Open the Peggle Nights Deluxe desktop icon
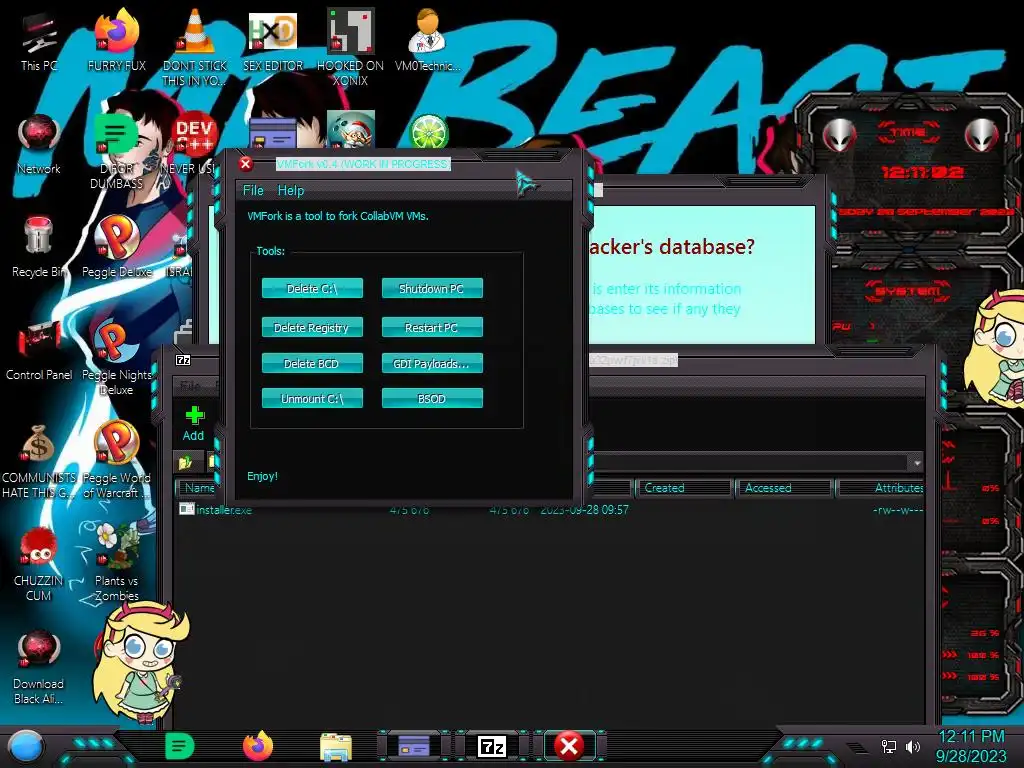Image resolution: width=1024 pixels, height=768 pixels. coord(116,357)
